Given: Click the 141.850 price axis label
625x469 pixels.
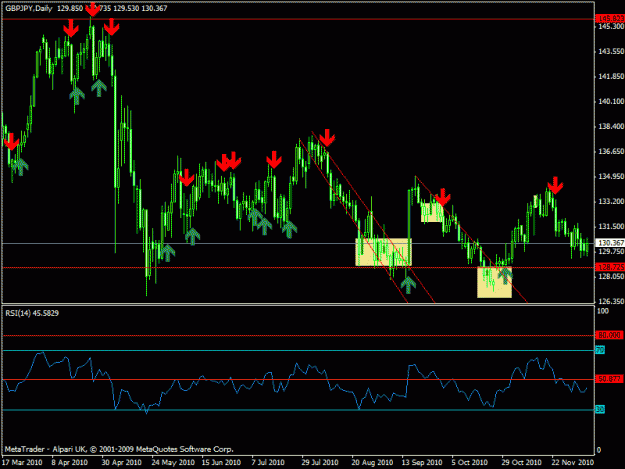Looking at the screenshot, I should click(611, 77).
